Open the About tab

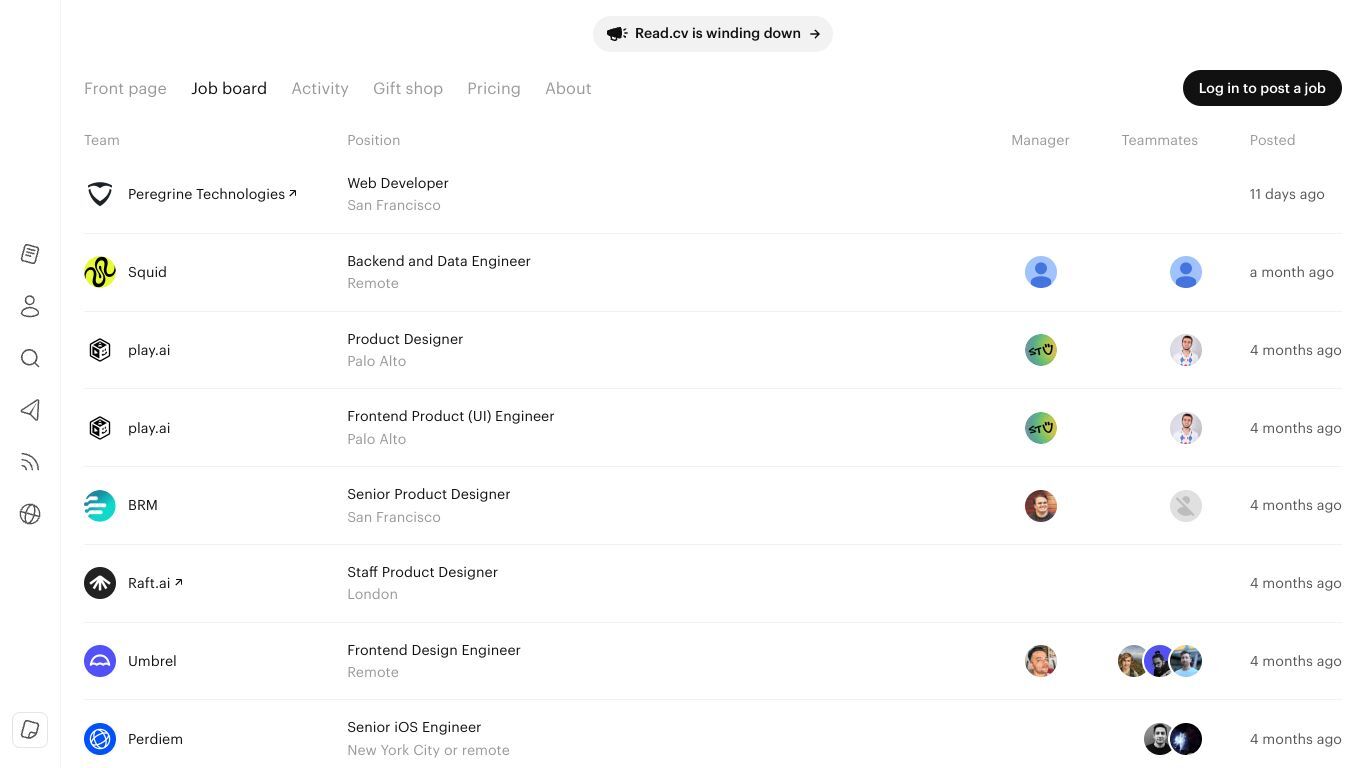pyautogui.click(x=568, y=88)
